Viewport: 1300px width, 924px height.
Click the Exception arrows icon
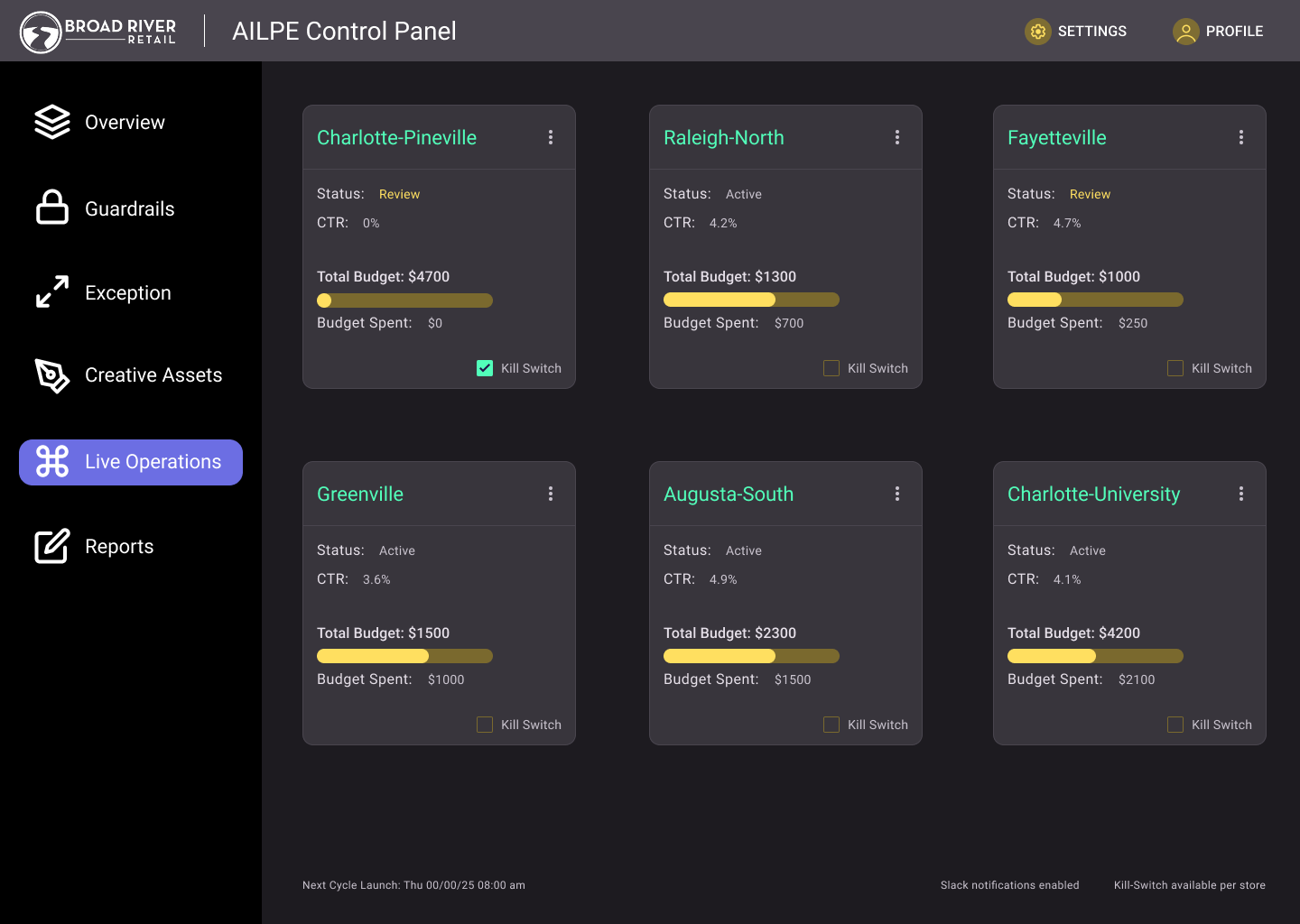click(52, 292)
